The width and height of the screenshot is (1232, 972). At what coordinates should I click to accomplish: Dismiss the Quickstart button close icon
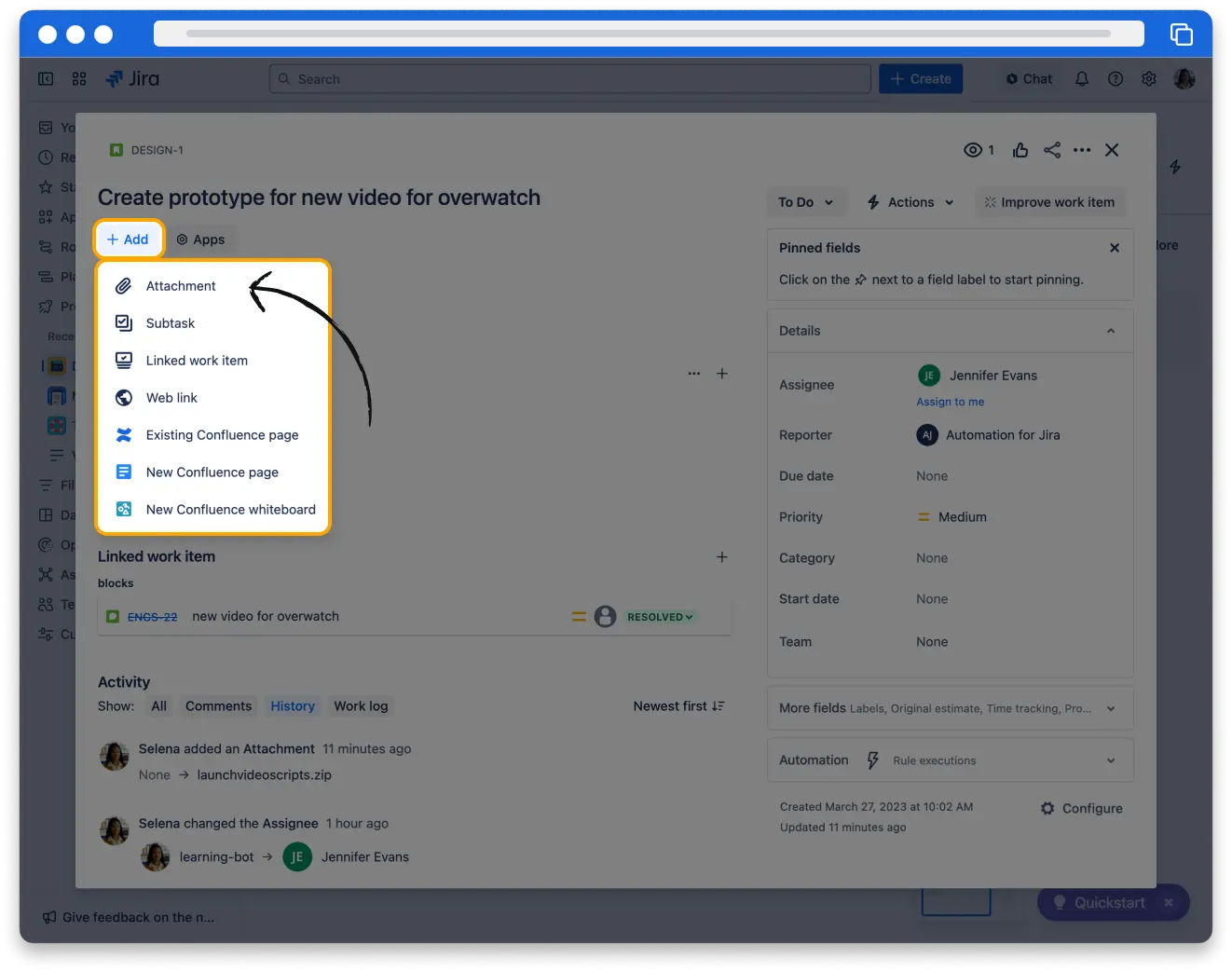(1169, 903)
